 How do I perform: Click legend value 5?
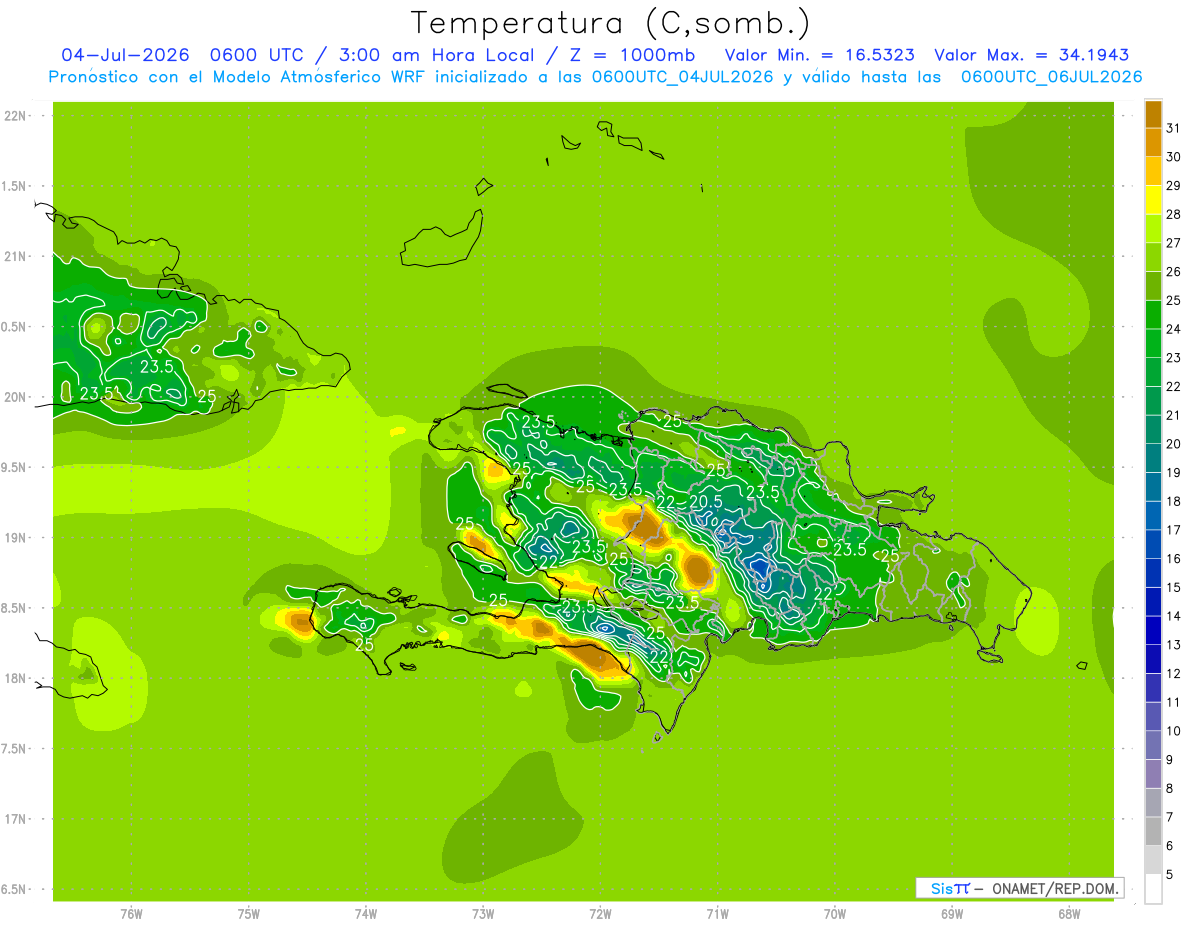tap(1169, 875)
